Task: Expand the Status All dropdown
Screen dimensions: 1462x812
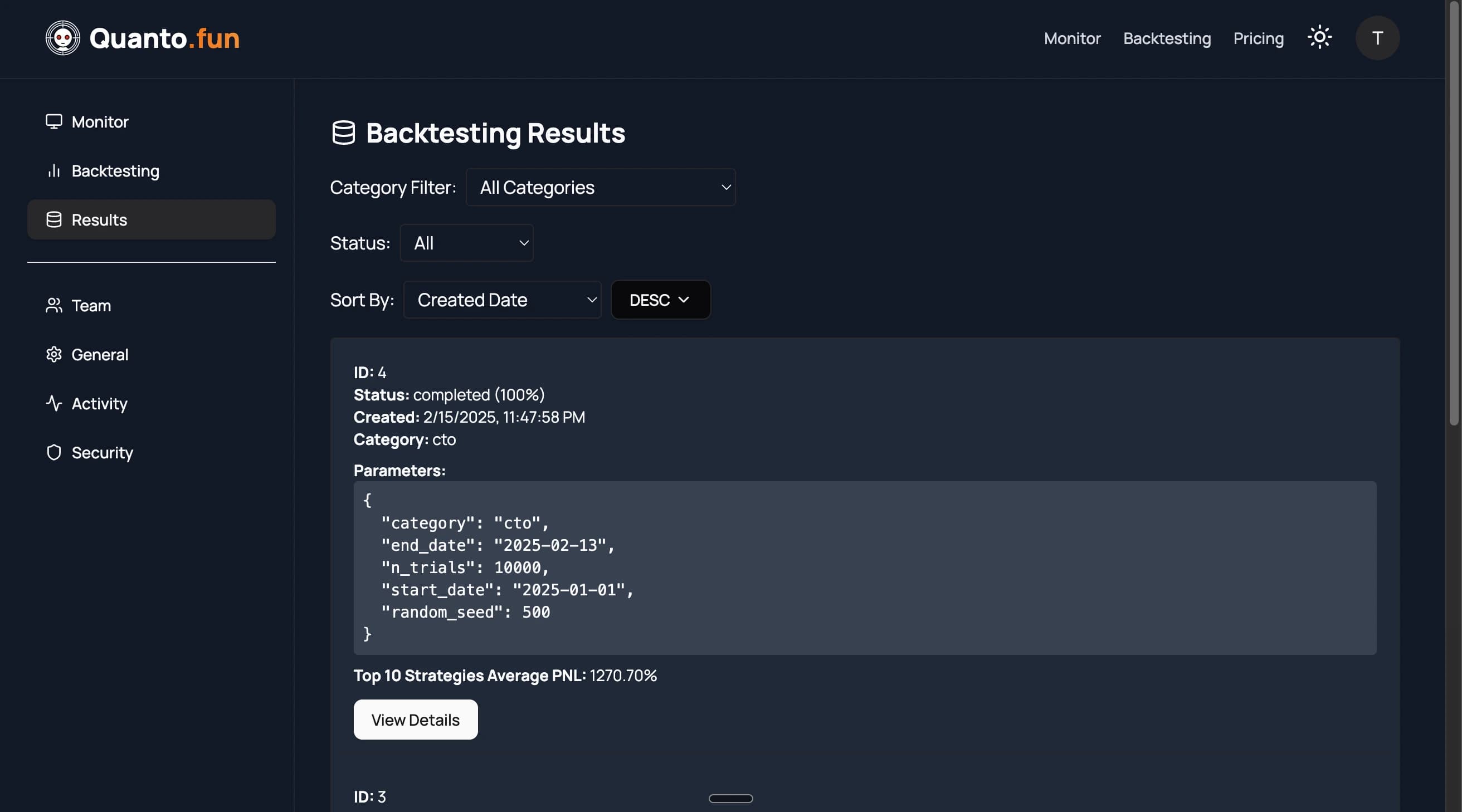Action: [x=466, y=243]
